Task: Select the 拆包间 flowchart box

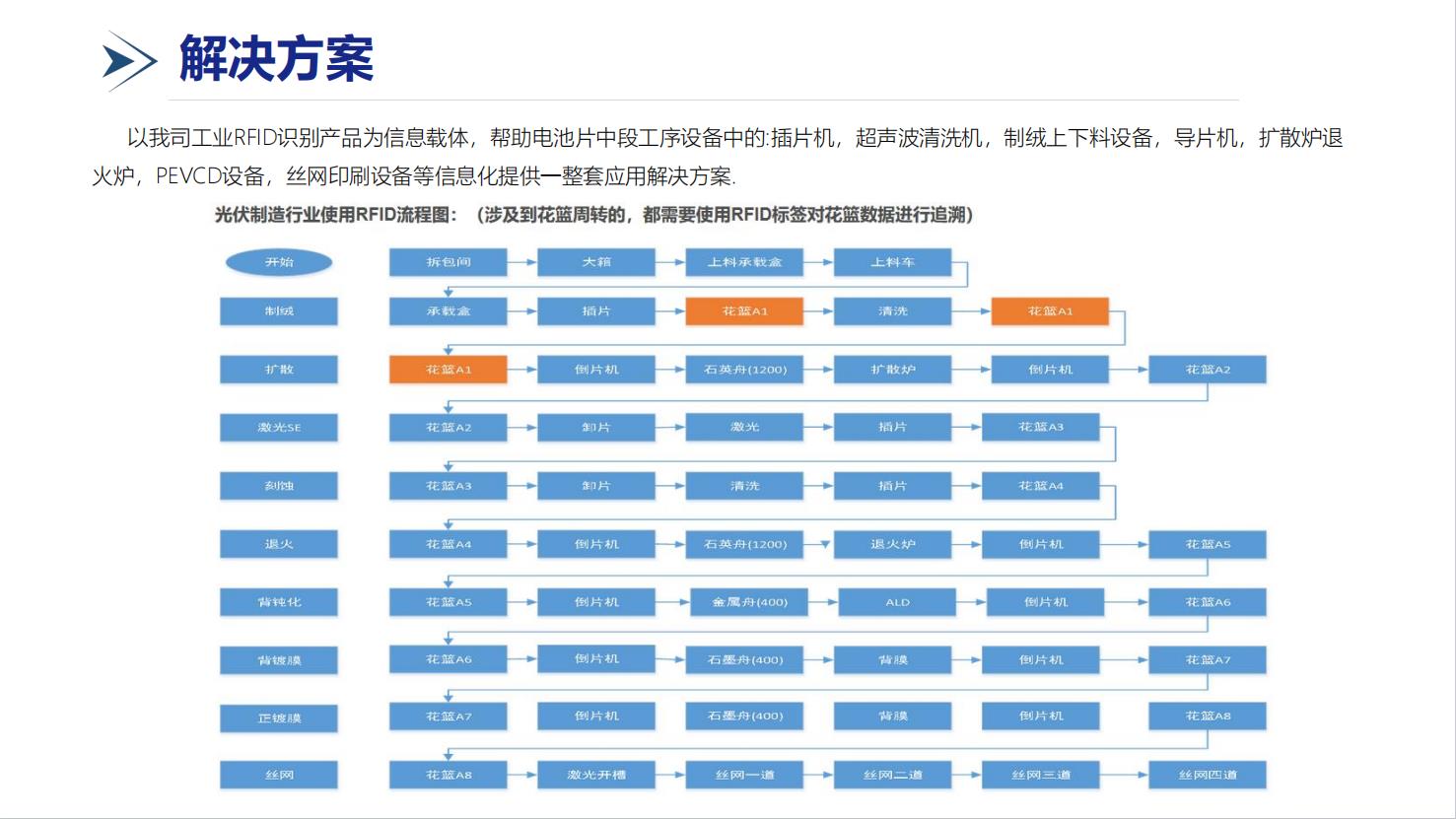Action: click(449, 262)
